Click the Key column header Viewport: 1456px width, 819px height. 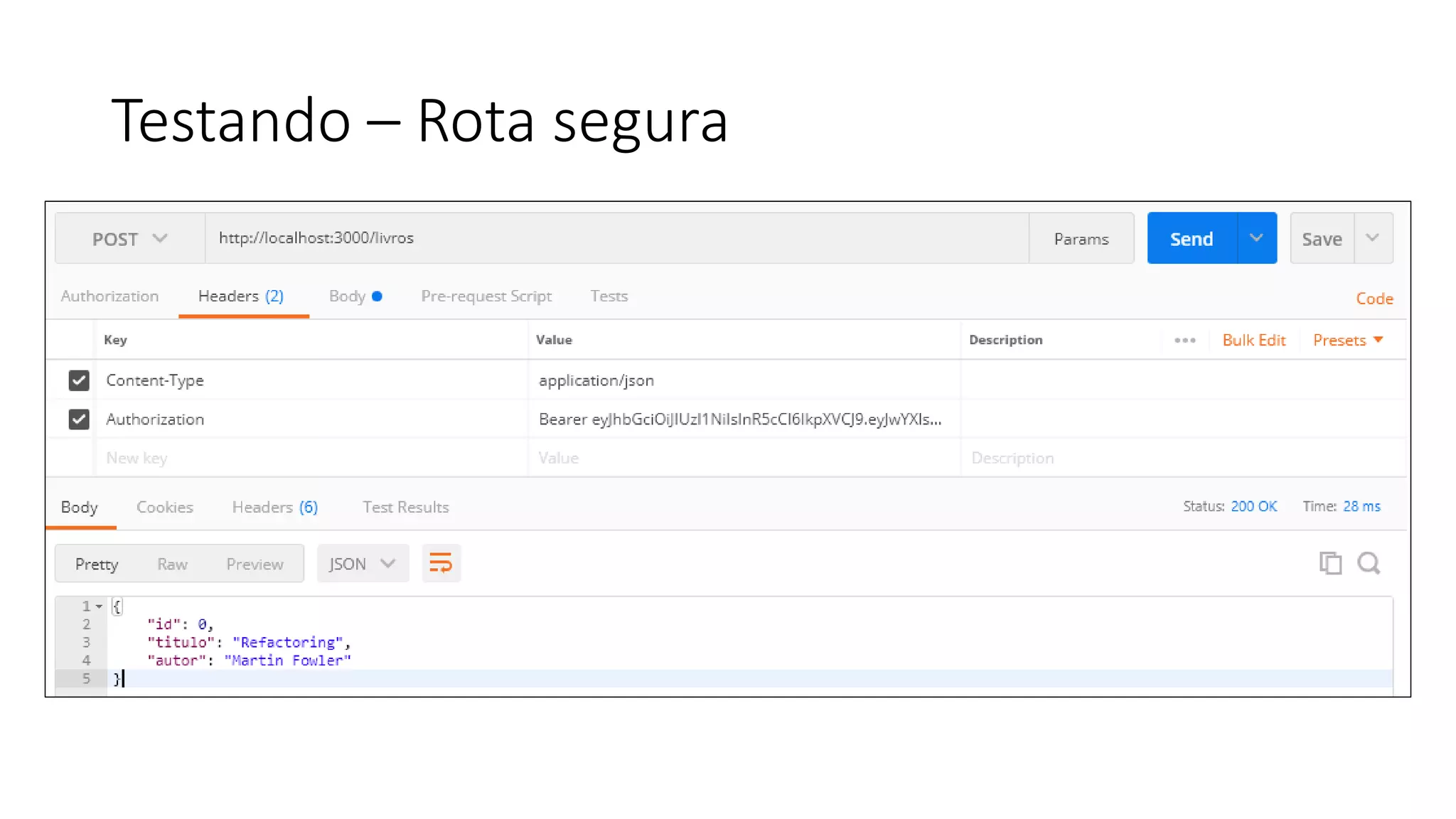116,340
